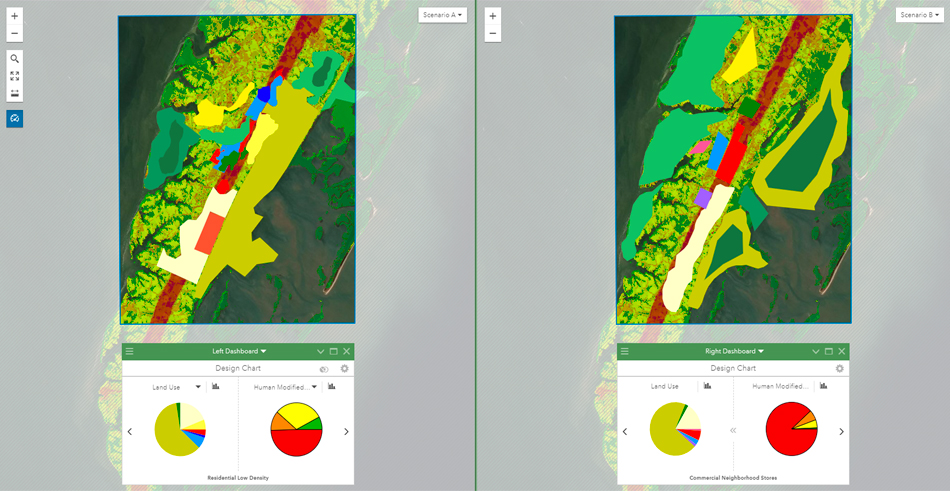Toggle the blue dashboard gauge button
Screen dimensions: 950x491
tap(15, 119)
